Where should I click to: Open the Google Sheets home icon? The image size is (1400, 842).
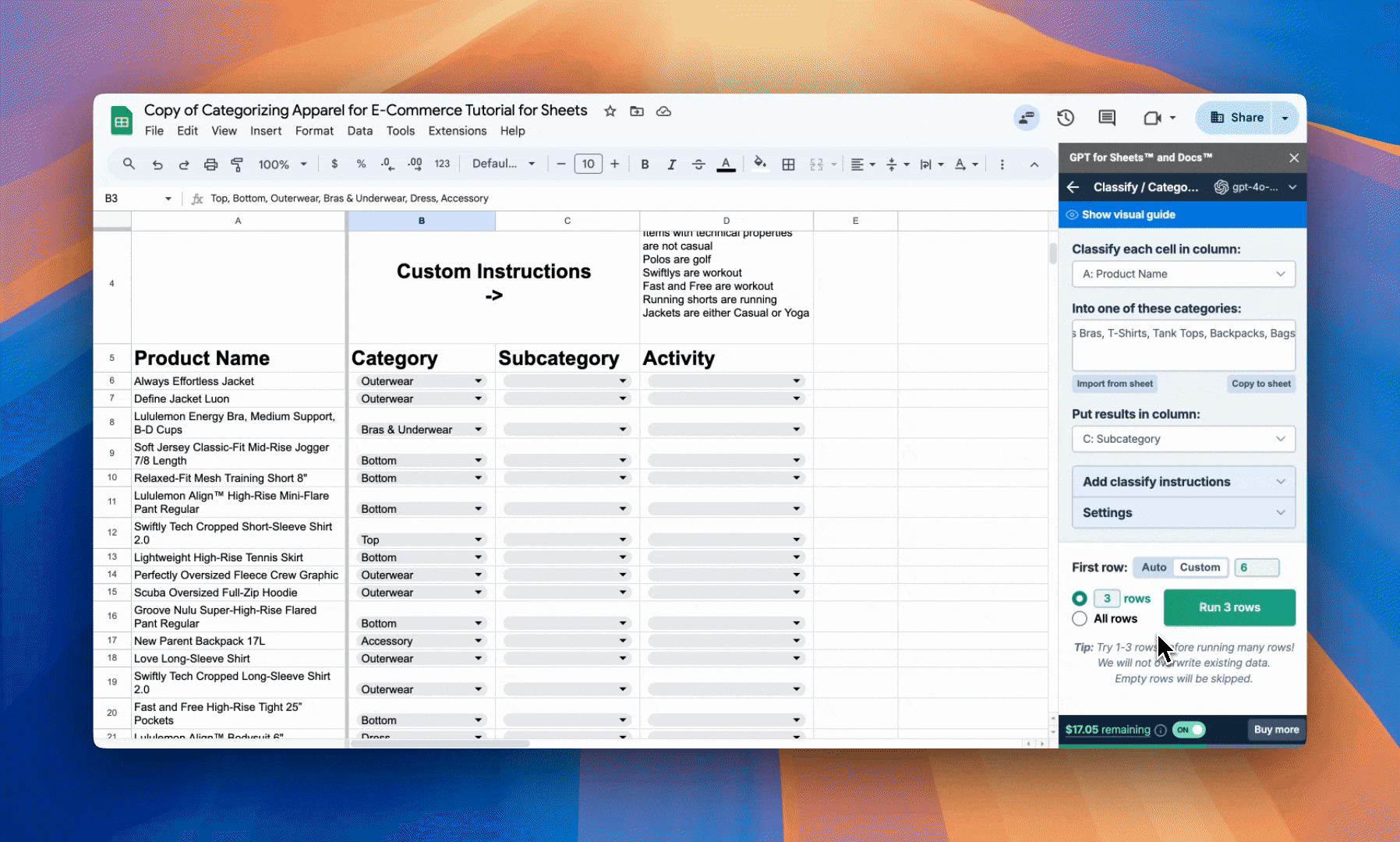[x=121, y=121]
